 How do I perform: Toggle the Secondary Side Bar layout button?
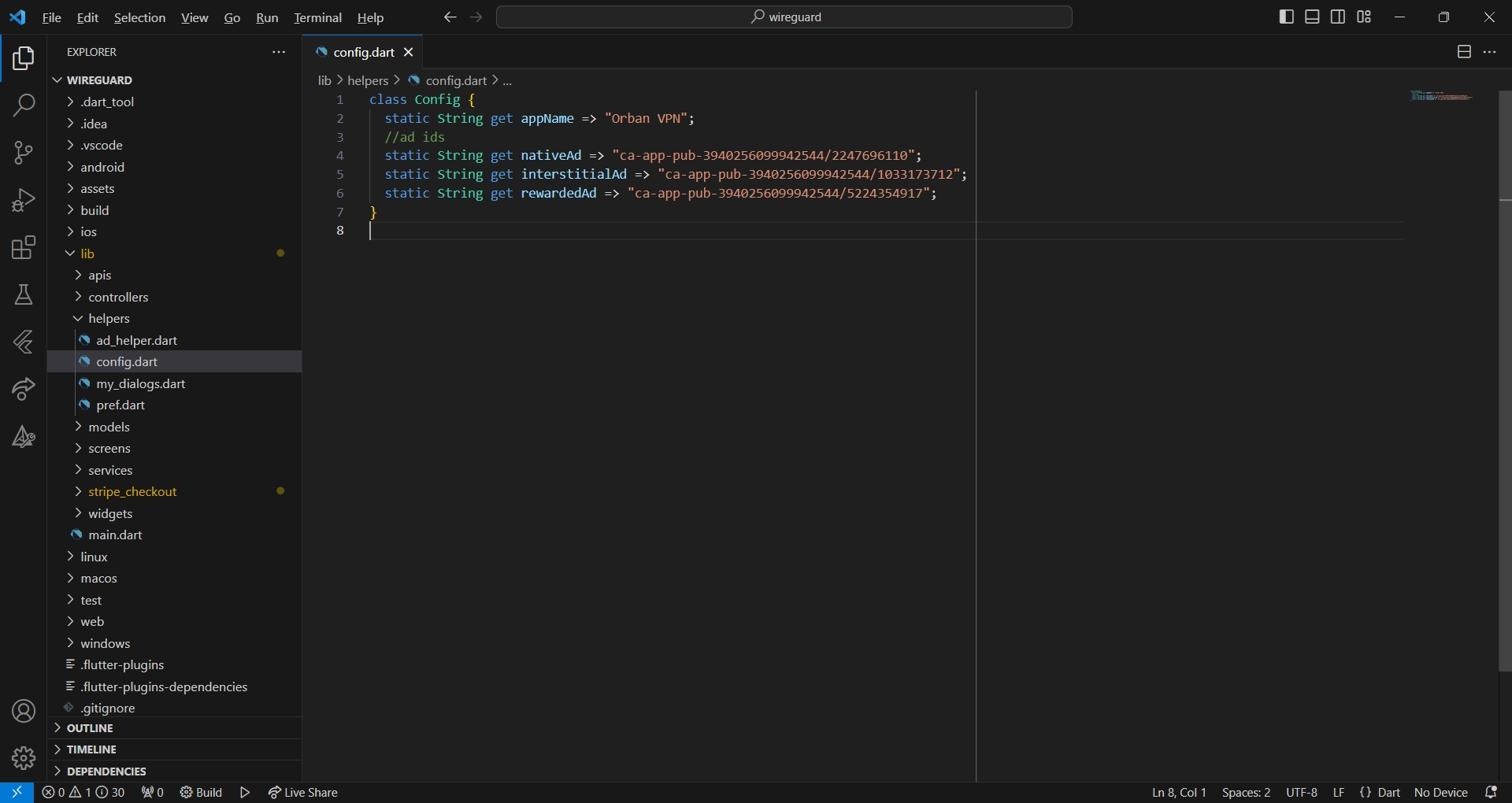[x=1338, y=17]
